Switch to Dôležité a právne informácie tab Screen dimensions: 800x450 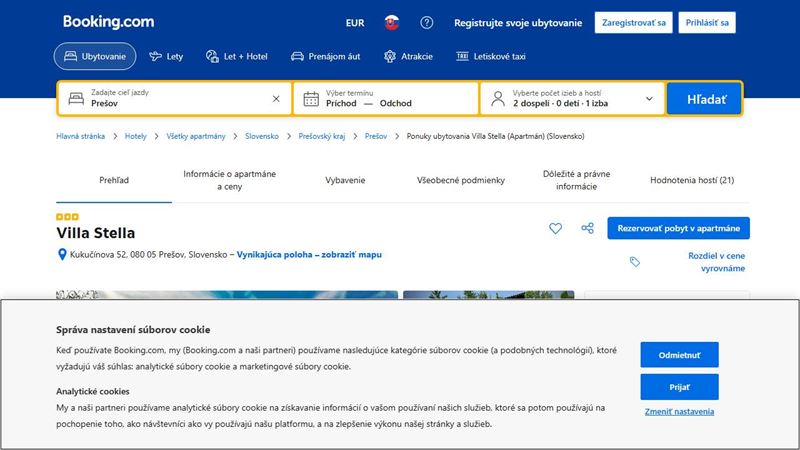click(577, 180)
